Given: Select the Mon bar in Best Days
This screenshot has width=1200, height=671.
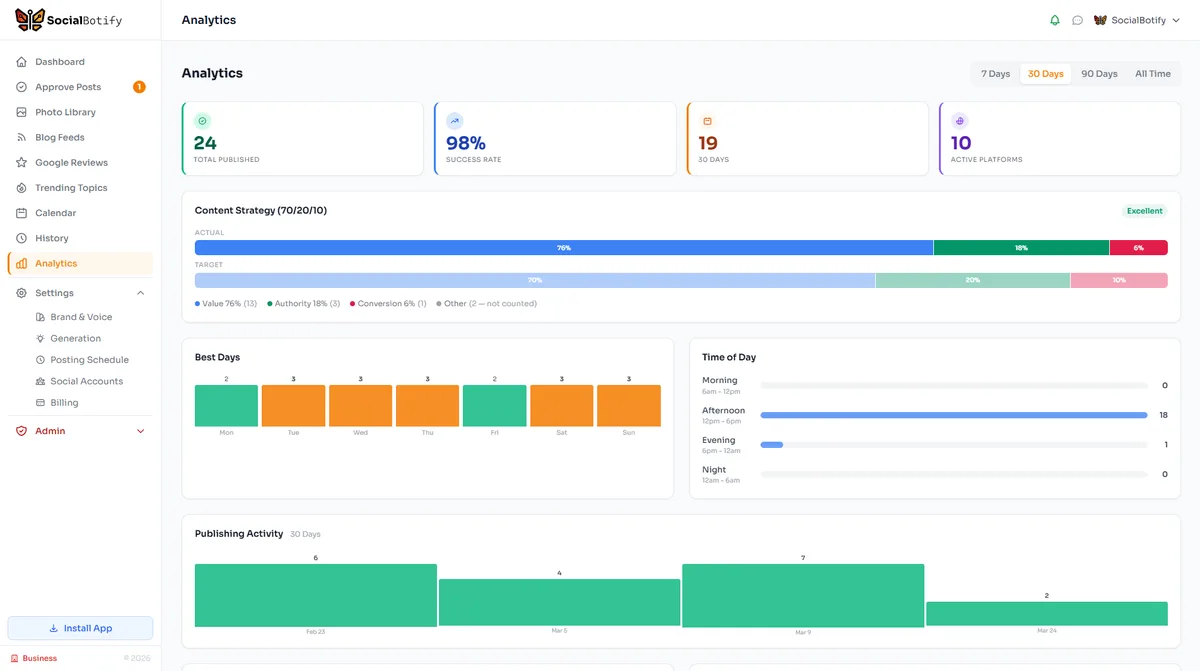Looking at the screenshot, I should point(226,406).
